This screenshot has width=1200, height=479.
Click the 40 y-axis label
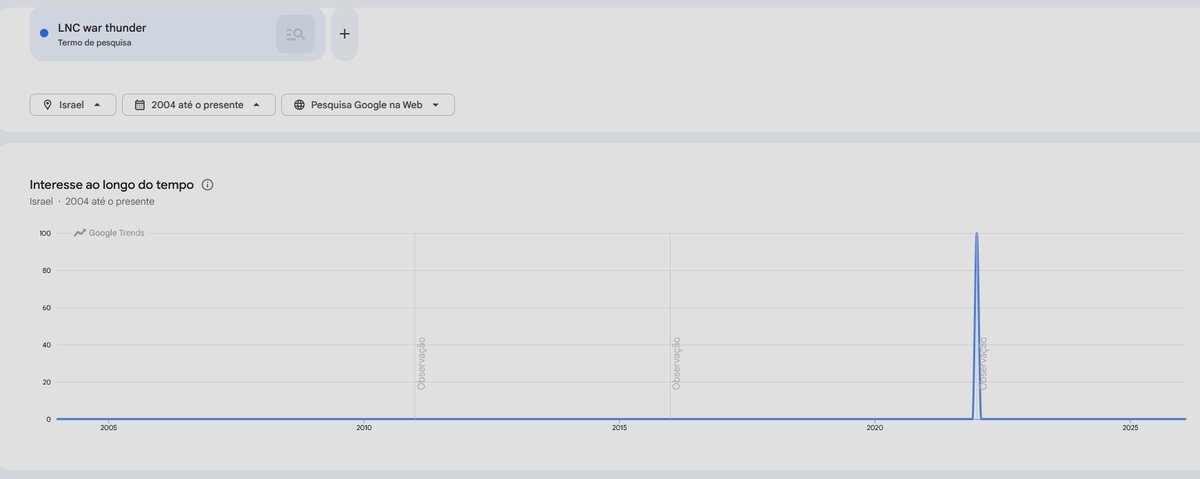tap(46, 345)
